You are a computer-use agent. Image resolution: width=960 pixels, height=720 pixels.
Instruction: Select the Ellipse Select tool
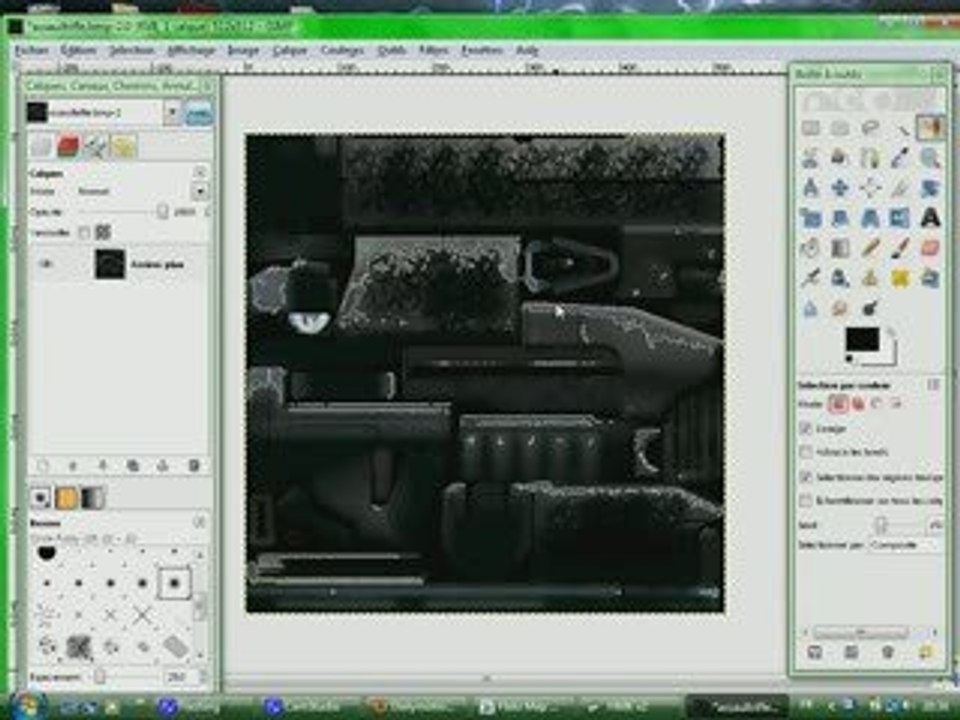click(840, 128)
